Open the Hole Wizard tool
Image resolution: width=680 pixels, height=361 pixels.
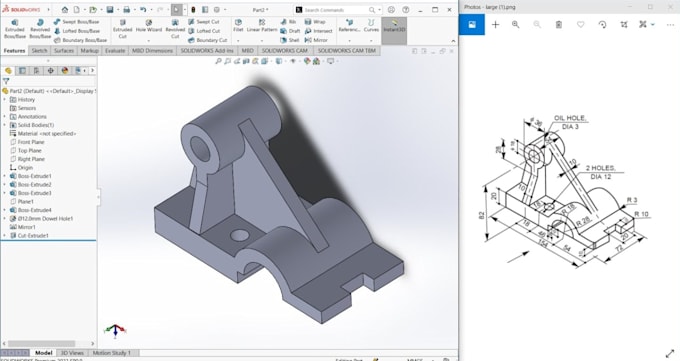149,26
